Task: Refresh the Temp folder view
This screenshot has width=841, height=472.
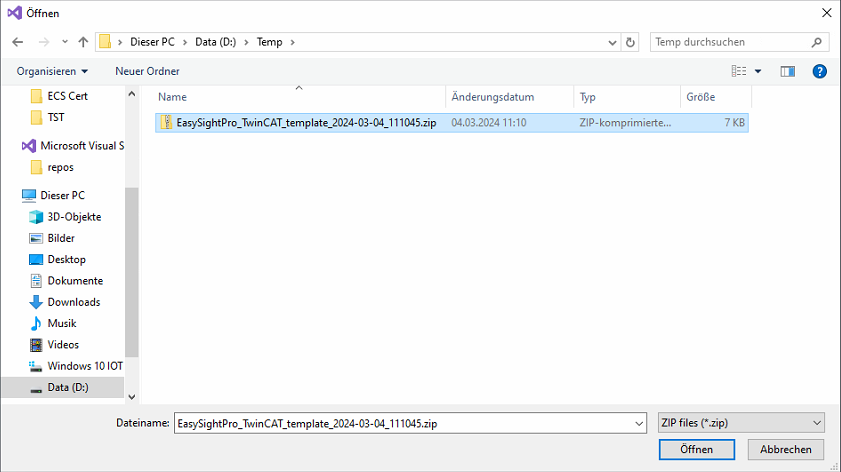Action: tap(630, 43)
